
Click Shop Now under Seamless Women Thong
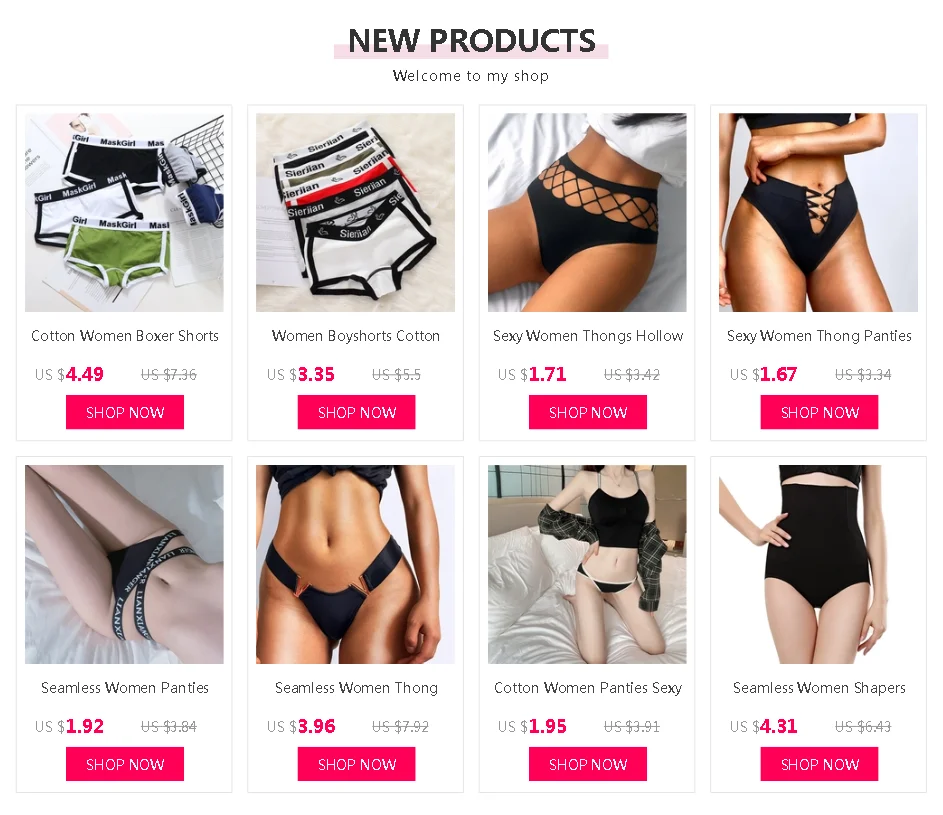(x=357, y=764)
